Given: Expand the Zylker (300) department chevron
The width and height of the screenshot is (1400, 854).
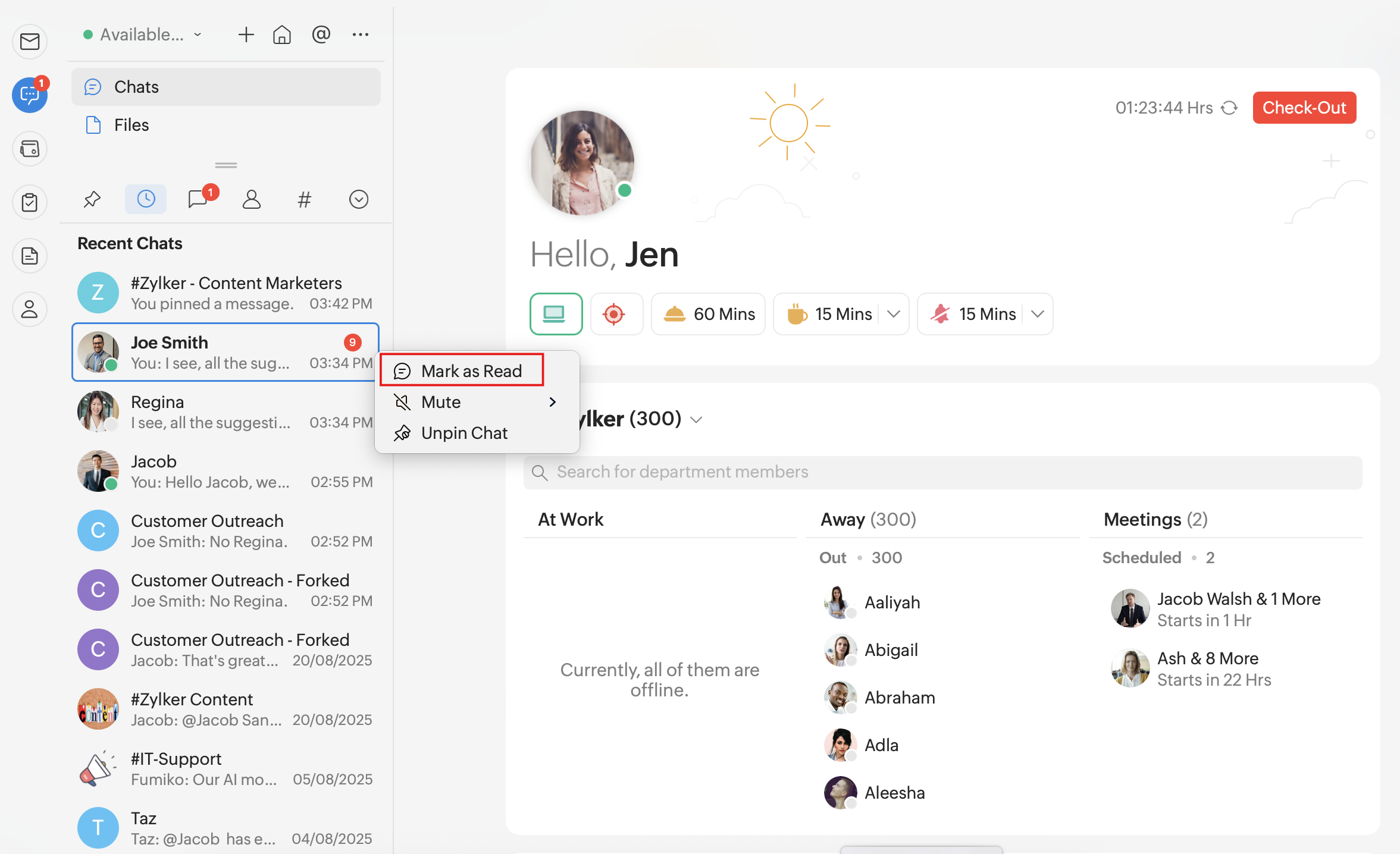Looking at the screenshot, I should coord(696,420).
